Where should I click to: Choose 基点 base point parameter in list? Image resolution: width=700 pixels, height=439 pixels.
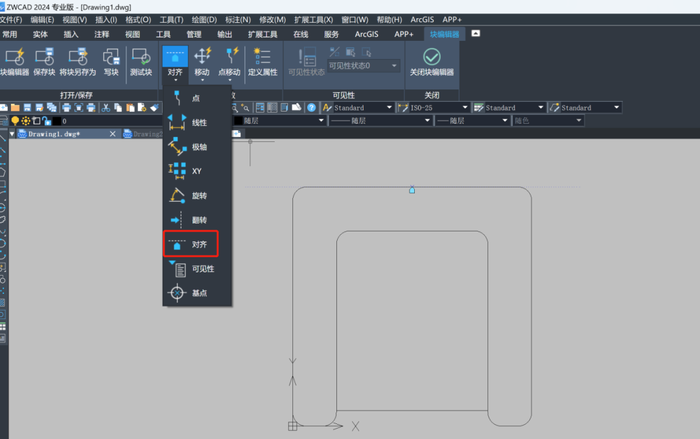197,293
